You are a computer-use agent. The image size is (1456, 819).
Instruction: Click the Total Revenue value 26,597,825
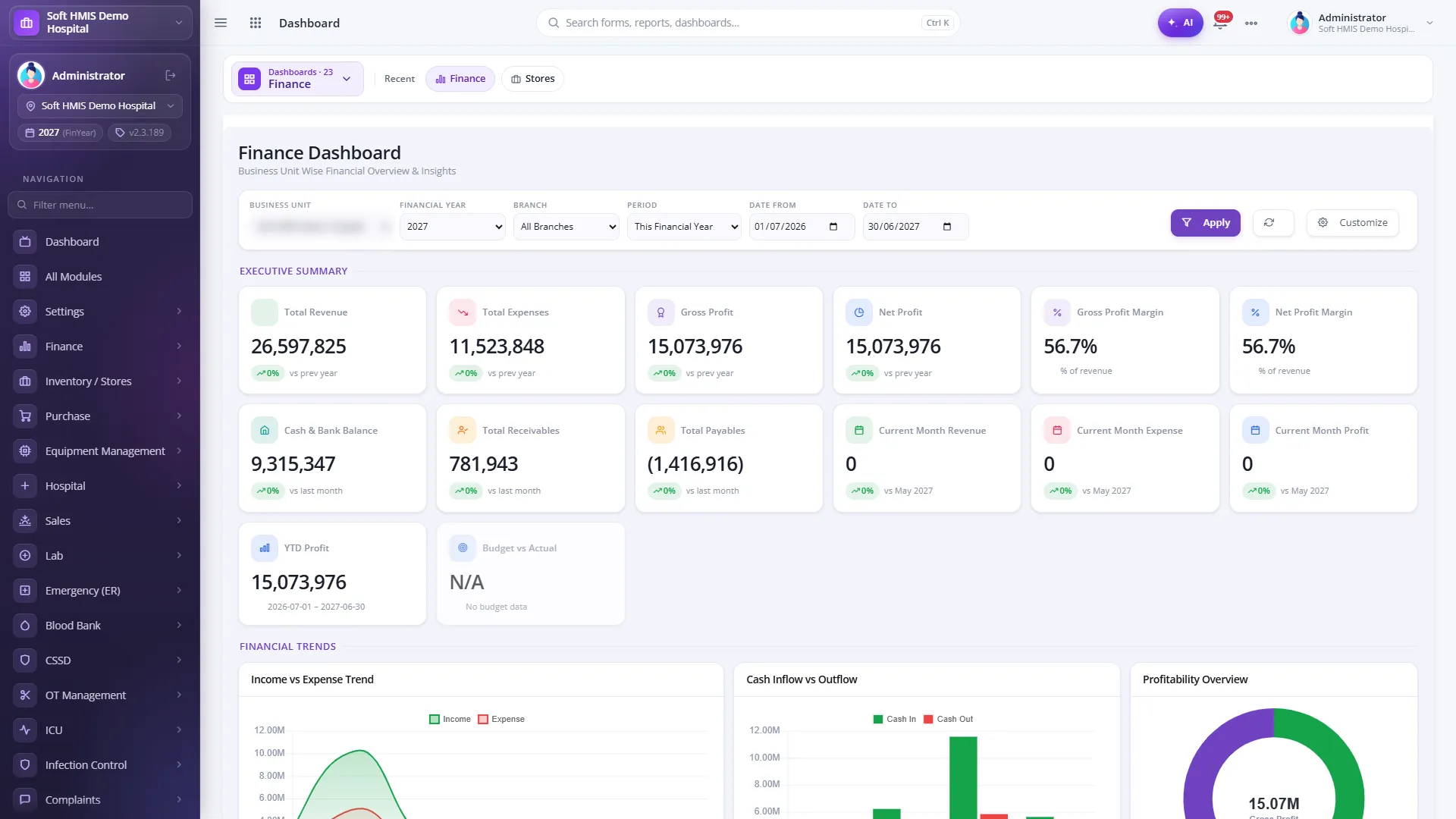299,347
